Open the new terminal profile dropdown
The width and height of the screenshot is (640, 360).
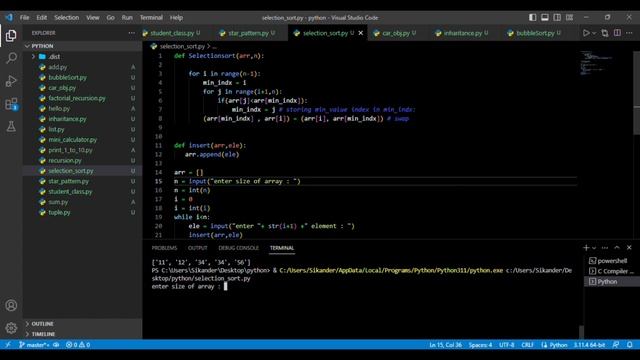click(594, 248)
